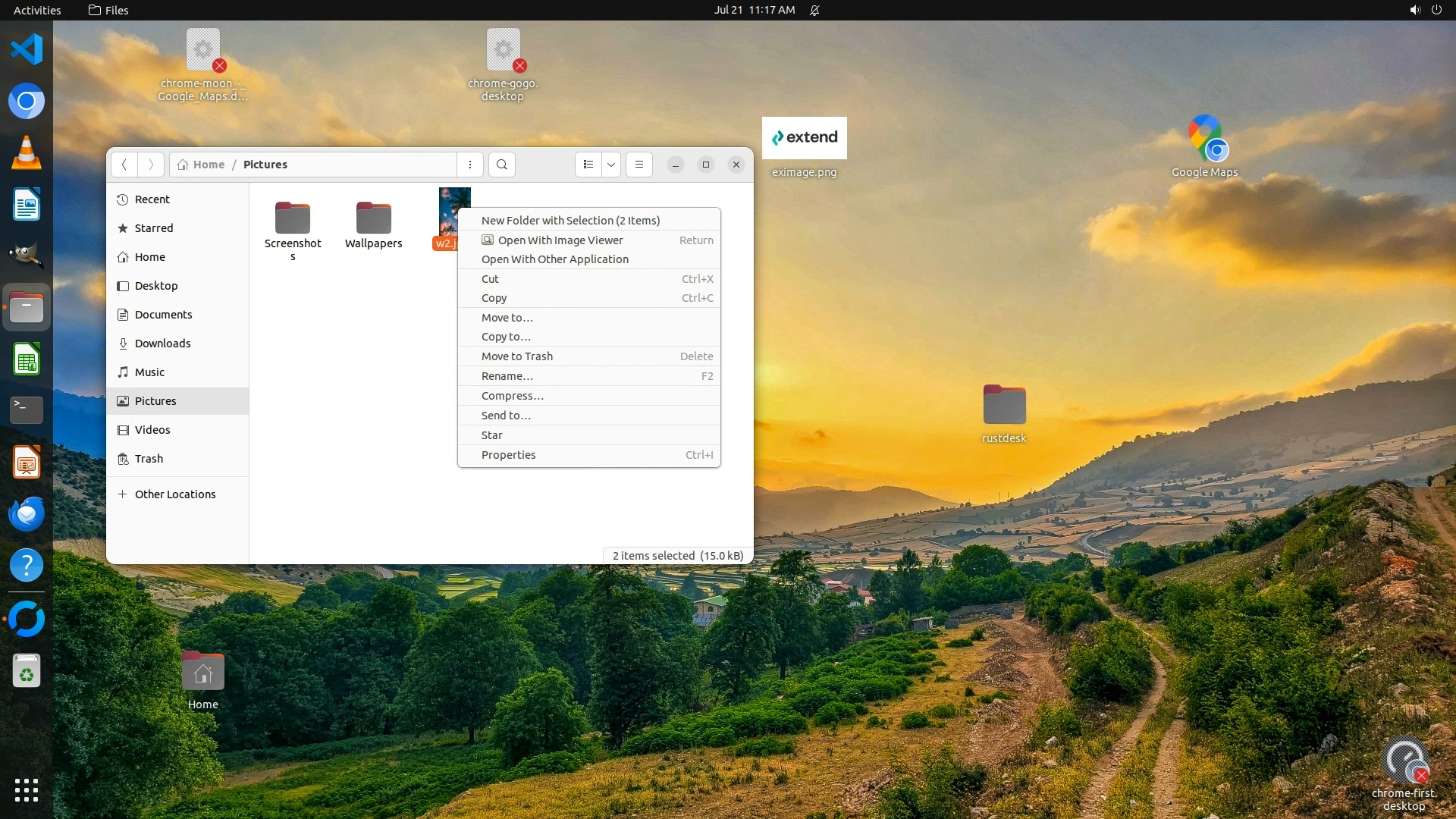Open the system volume indicator
The image size is (1456, 819).
coord(1414,10)
